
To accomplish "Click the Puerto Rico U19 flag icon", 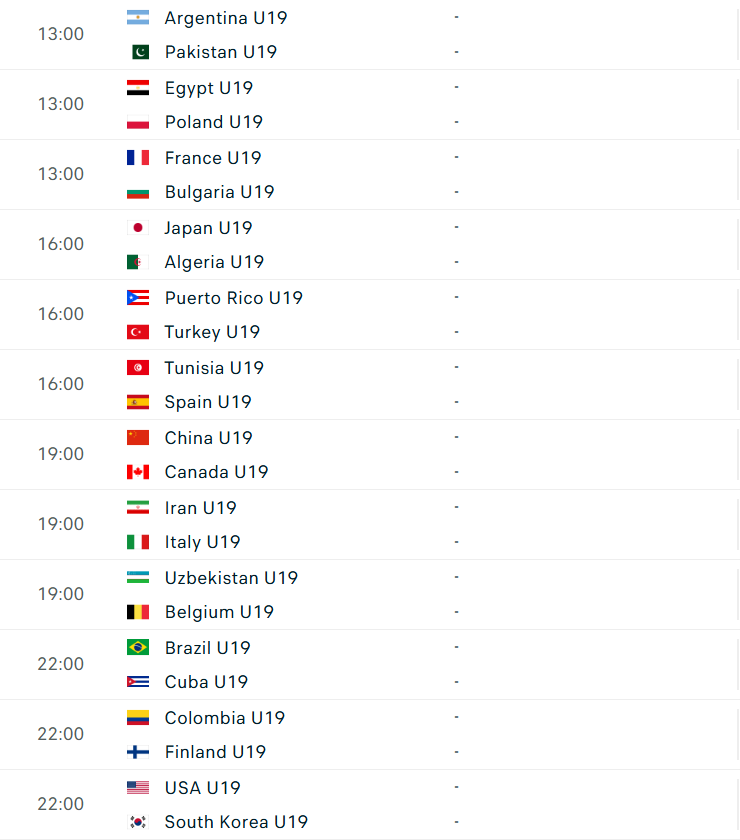I will point(138,298).
